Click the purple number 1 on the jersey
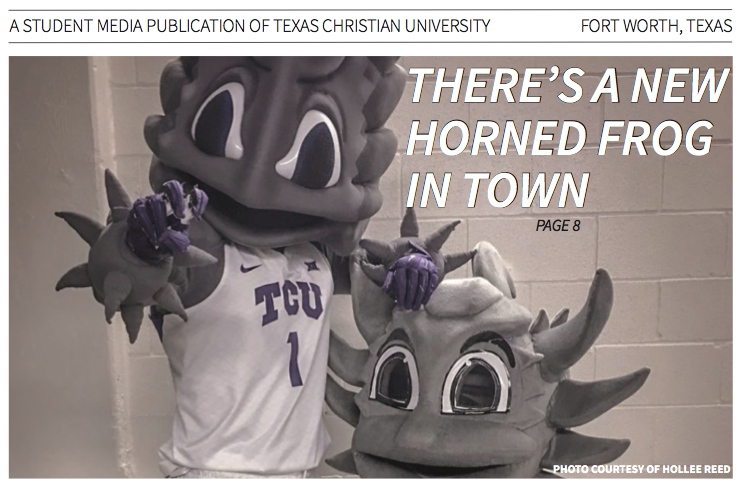 point(294,358)
